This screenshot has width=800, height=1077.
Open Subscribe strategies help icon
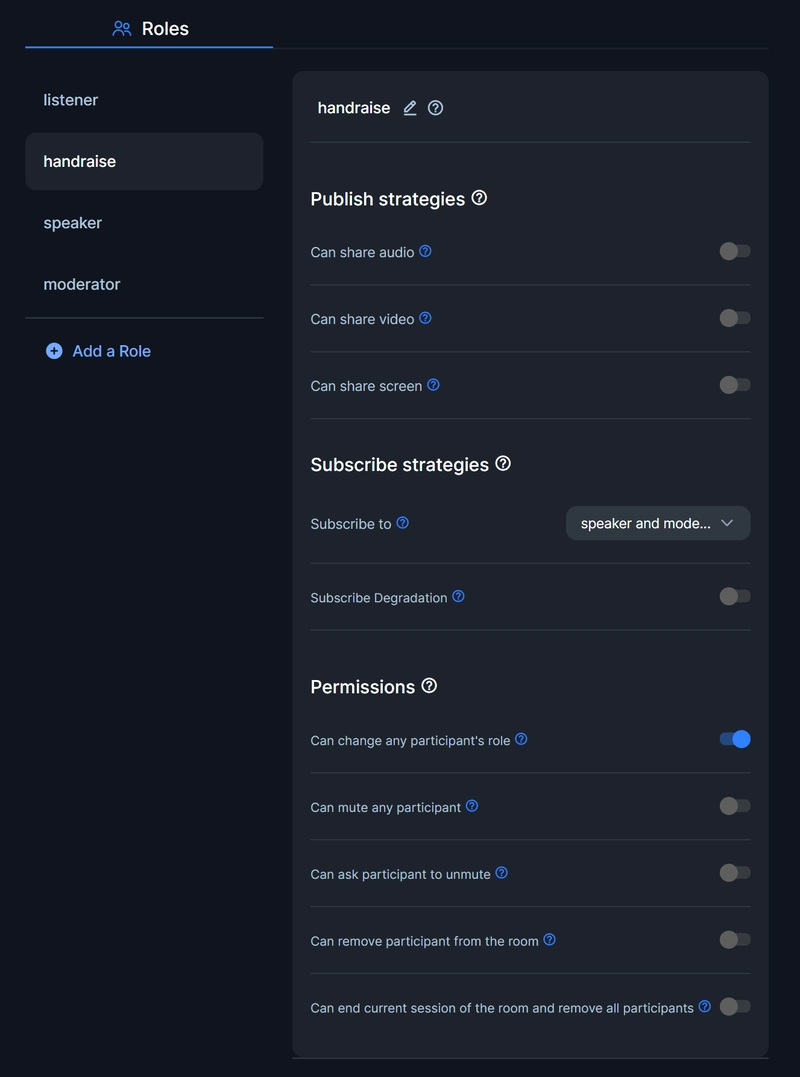503,464
